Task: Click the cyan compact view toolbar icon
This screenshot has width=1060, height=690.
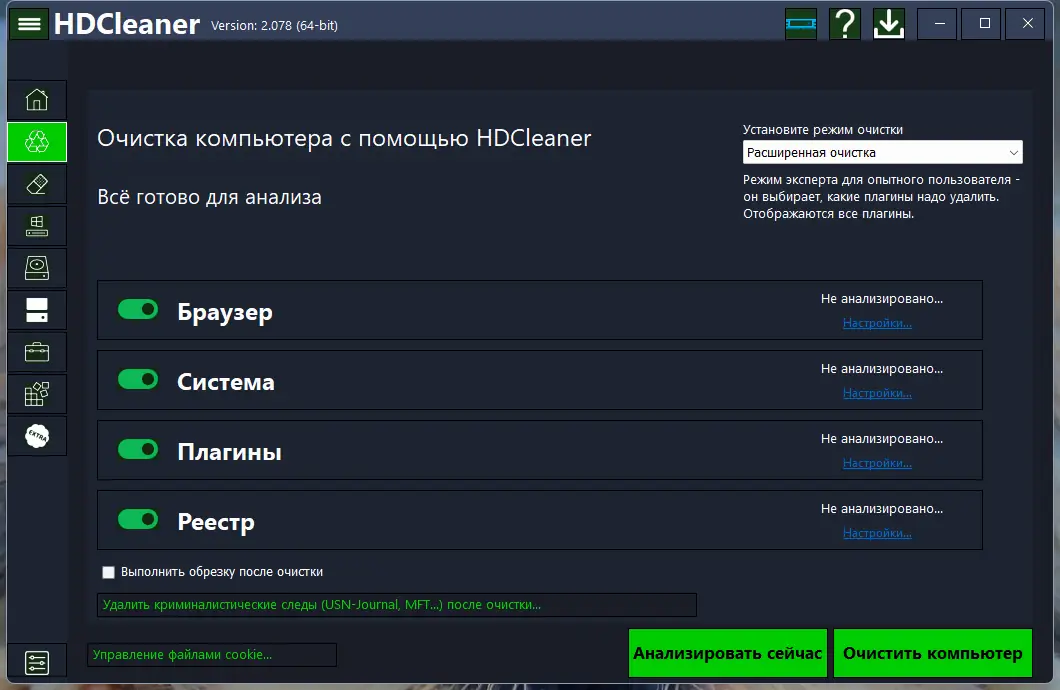Action: pos(801,24)
